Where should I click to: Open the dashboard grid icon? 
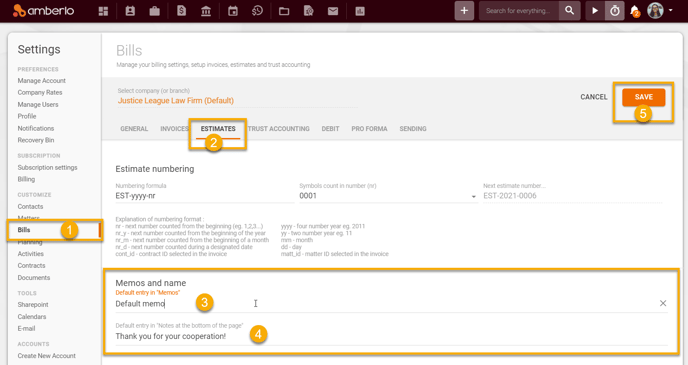point(103,11)
